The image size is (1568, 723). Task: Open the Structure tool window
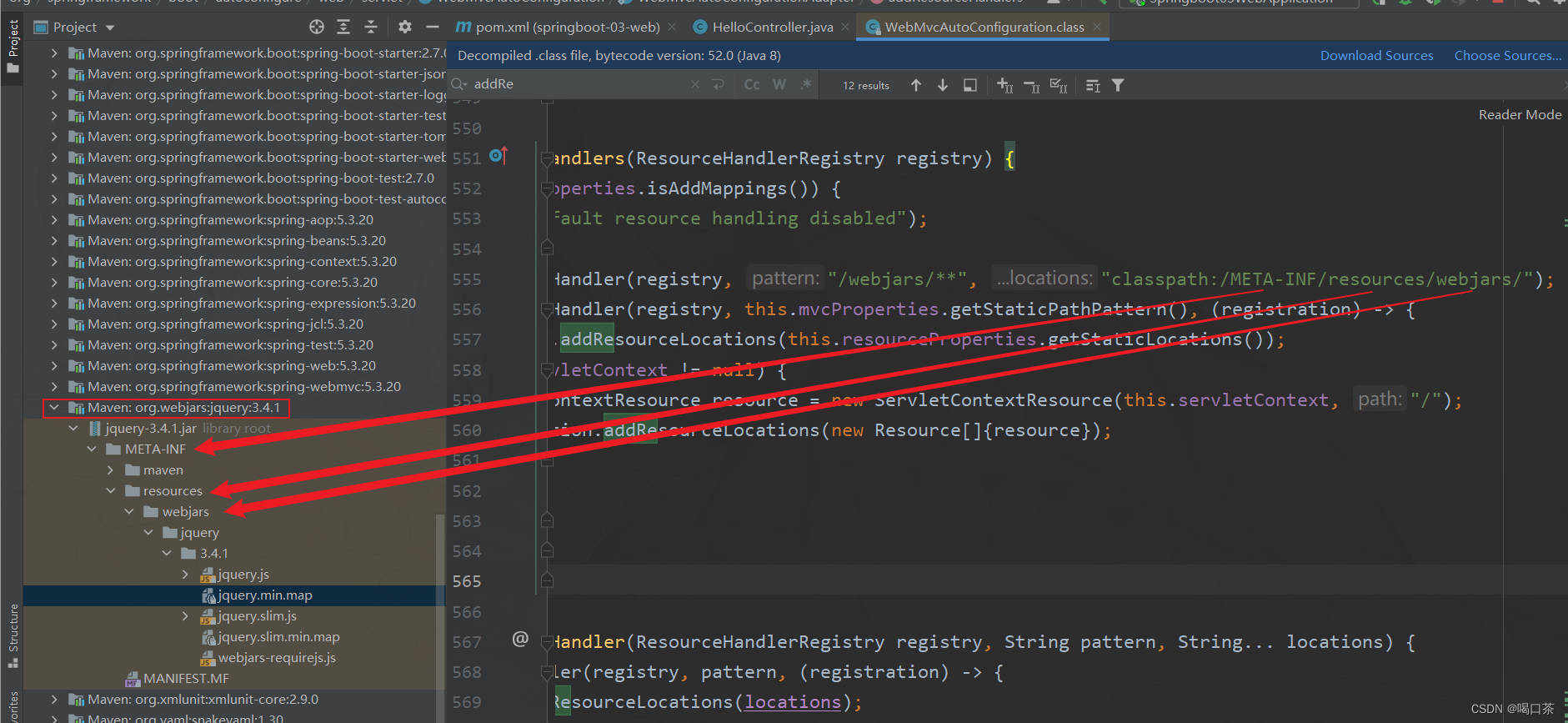(13, 635)
